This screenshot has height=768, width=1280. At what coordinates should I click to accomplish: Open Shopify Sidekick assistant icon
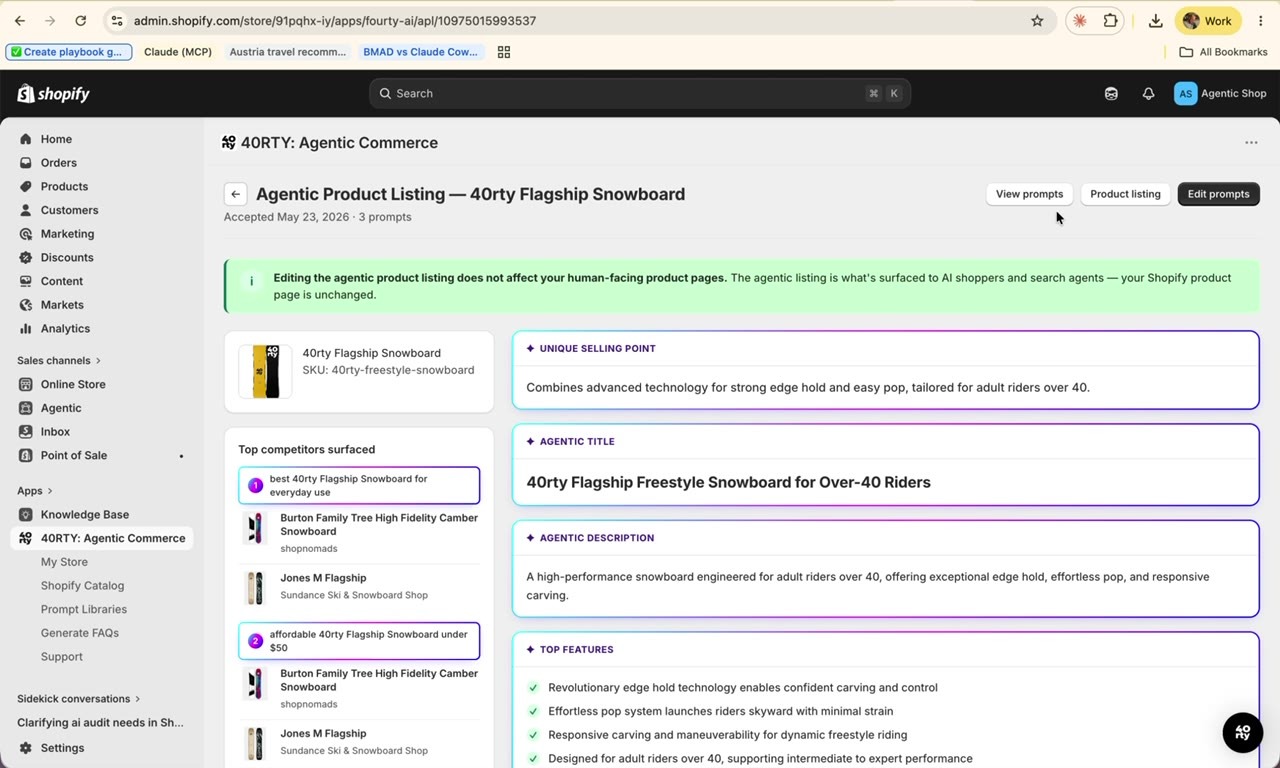pyautogui.click(x=1111, y=93)
